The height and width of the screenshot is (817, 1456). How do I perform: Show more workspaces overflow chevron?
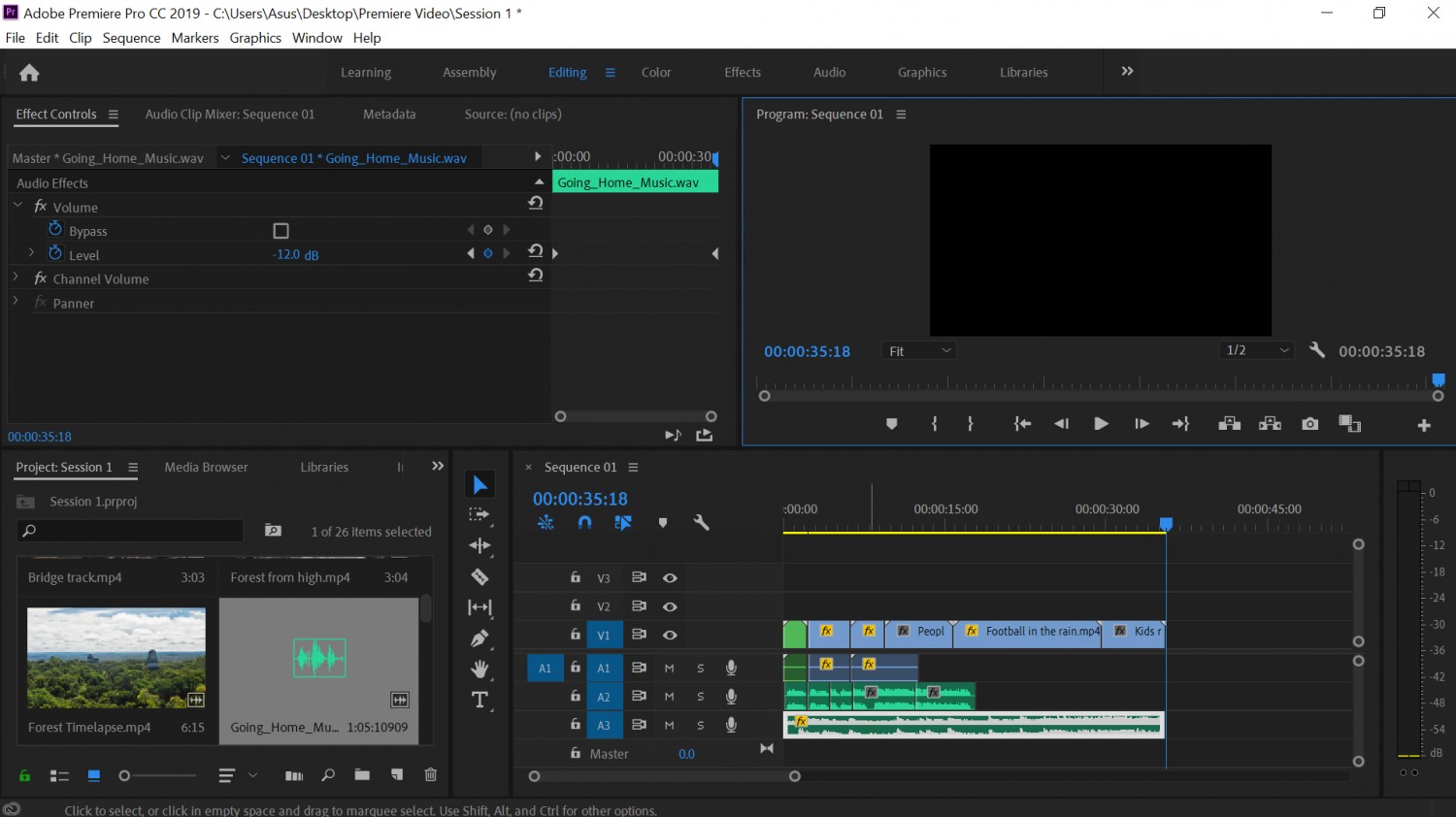(1127, 72)
